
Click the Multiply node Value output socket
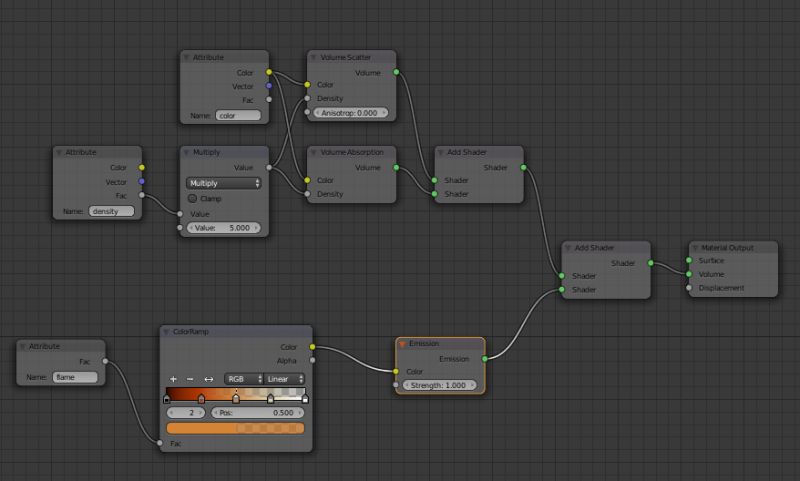click(x=269, y=167)
